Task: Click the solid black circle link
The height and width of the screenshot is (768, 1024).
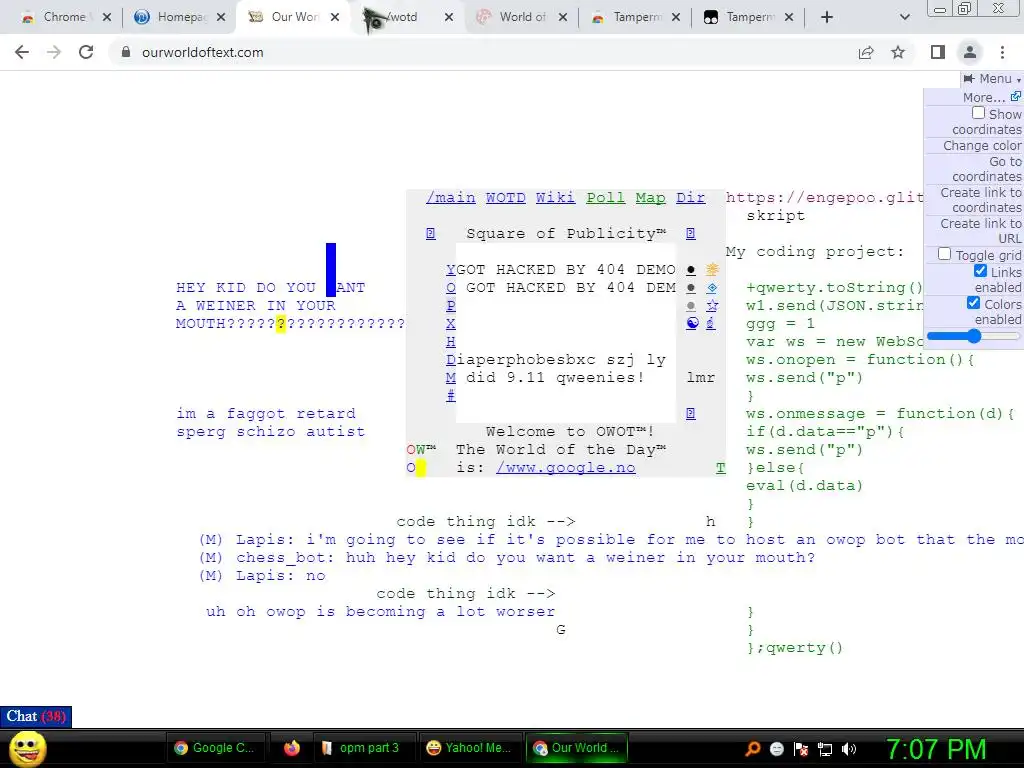Action: click(x=691, y=270)
